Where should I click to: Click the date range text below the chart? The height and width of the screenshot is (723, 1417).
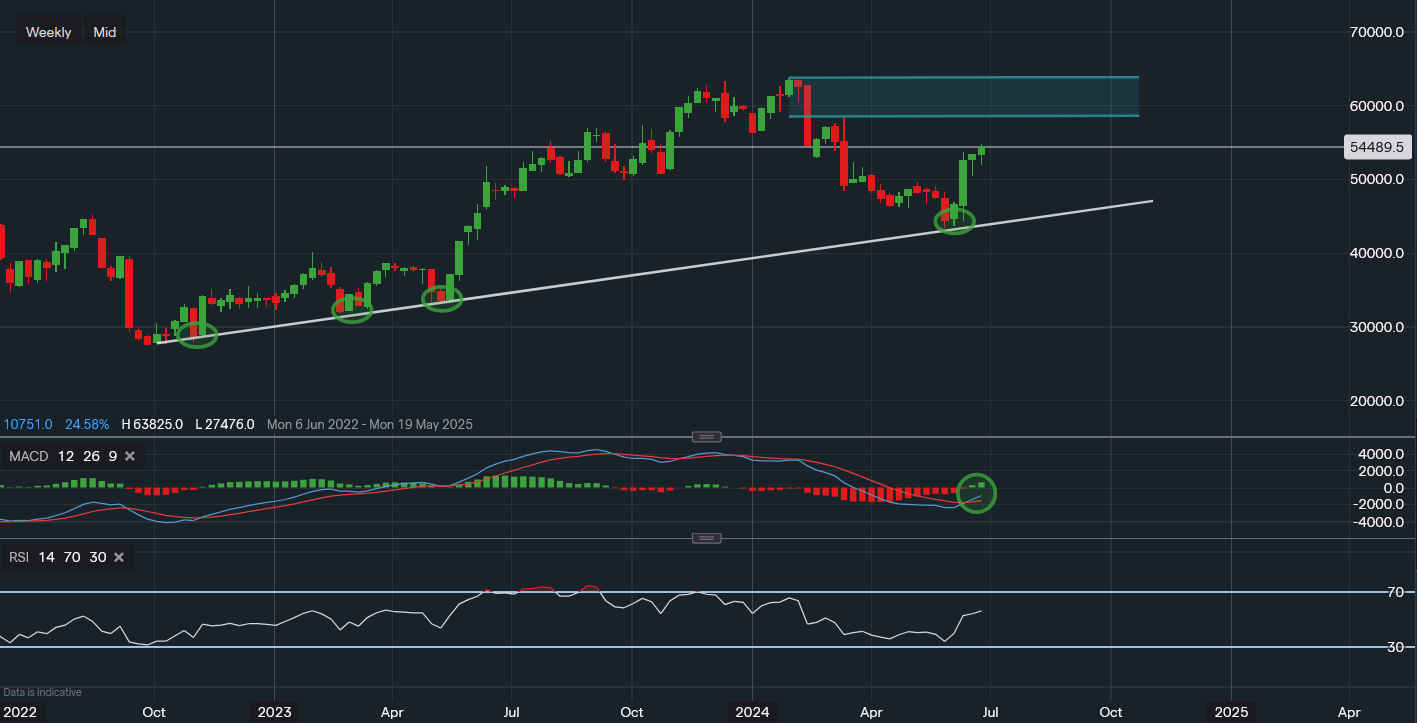point(370,424)
